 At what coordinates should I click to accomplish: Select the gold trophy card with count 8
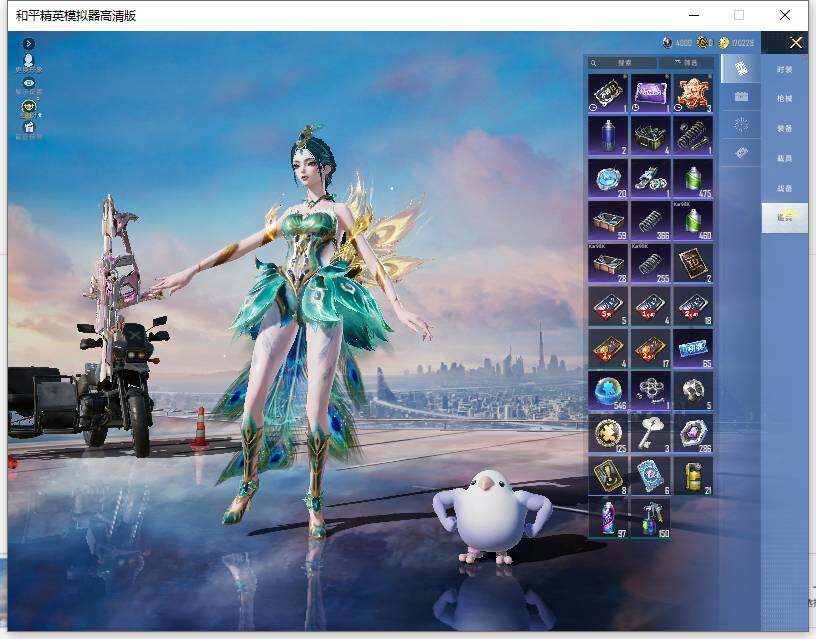[608, 476]
